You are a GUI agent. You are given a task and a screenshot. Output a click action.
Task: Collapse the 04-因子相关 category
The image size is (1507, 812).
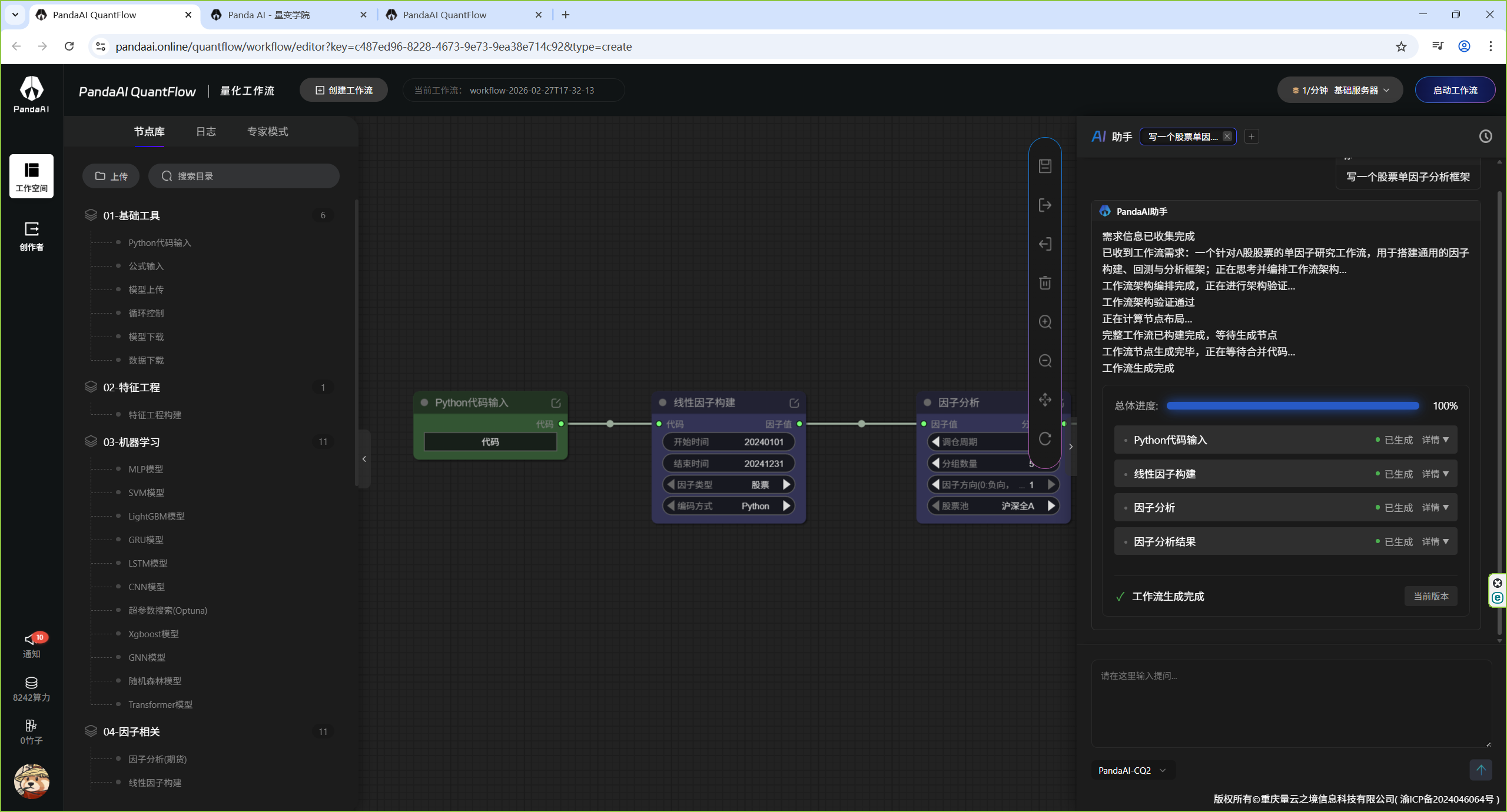(209, 731)
